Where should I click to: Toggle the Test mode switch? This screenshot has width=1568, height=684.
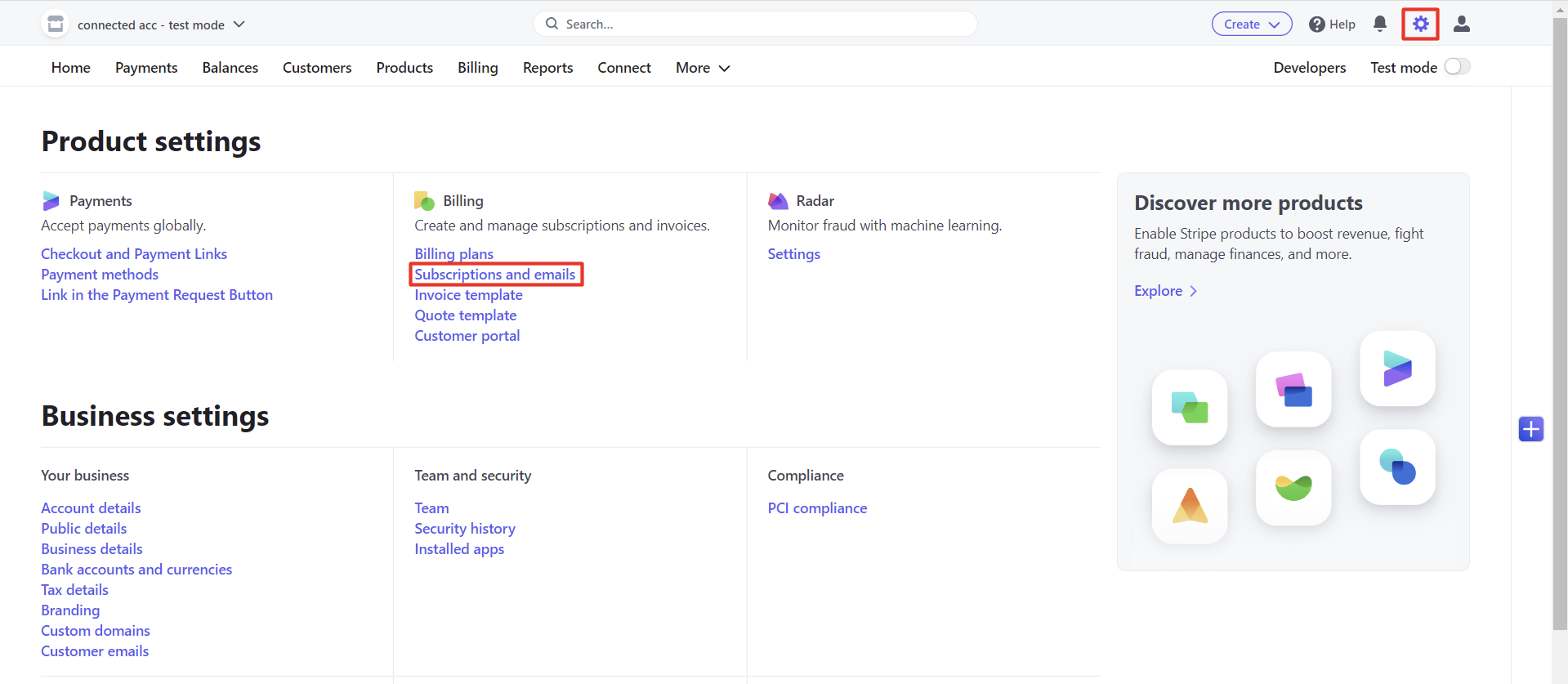(x=1457, y=67)
